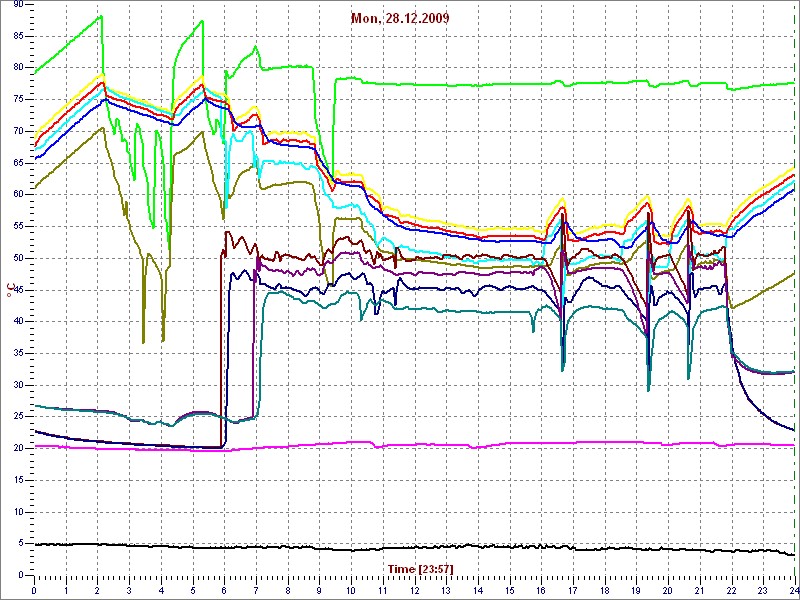Select the '60' temperature axis label
This screenshot has width=800, height=600.
[x=18, y=195]
